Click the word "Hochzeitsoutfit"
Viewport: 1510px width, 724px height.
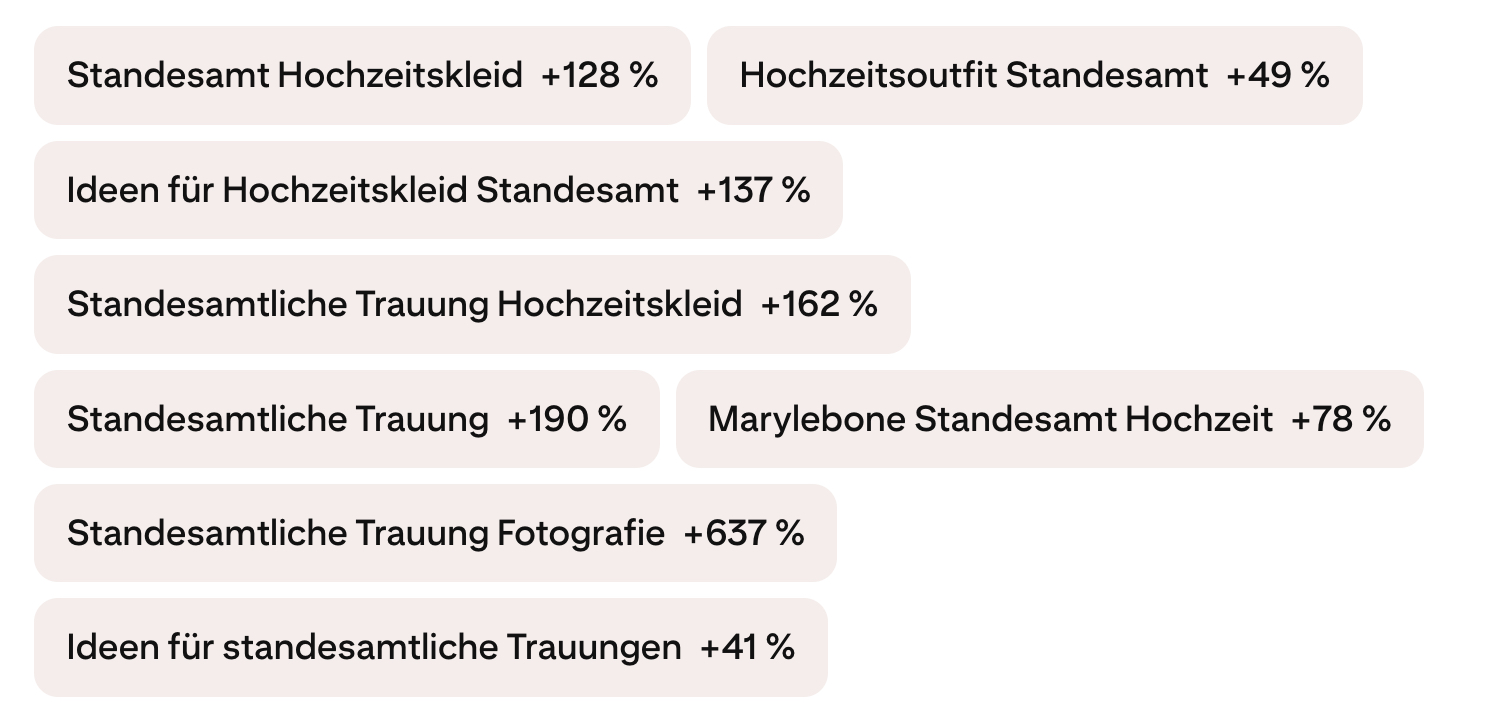[x=868, y=76]
